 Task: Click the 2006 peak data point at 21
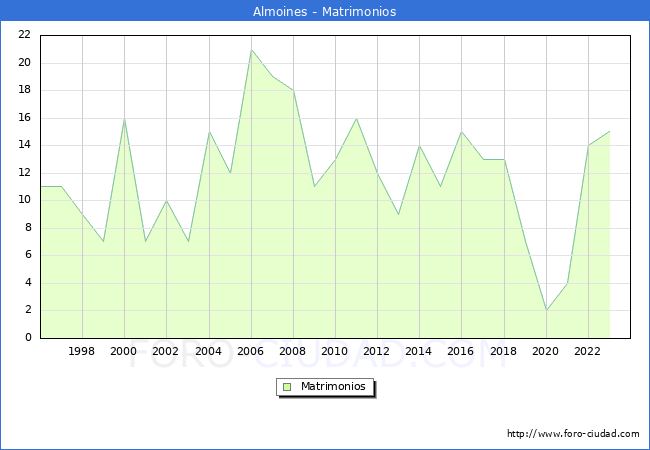[x=251, y=50]
